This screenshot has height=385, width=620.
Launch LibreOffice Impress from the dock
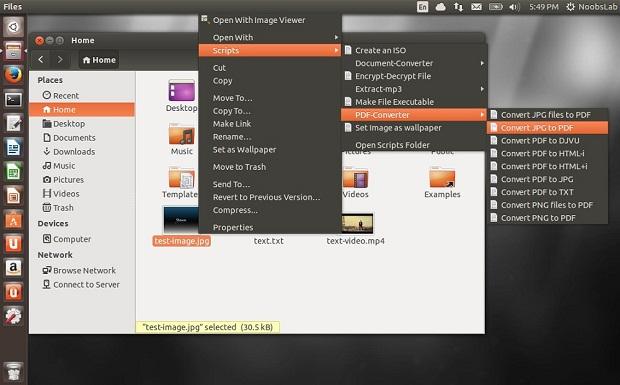point(13,196)
